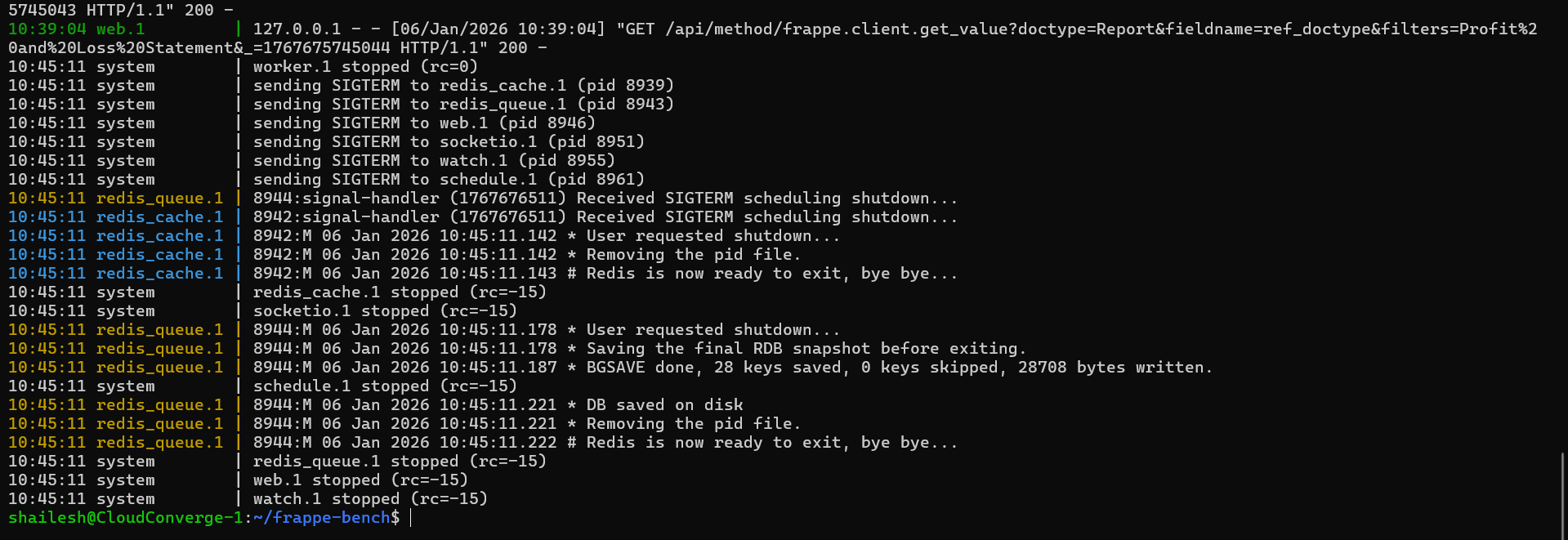Viewport: 1568px width, 540px height.
Task: Click the "schedule.1 stopped (rc=-15)" line
Action: point(385,386)
